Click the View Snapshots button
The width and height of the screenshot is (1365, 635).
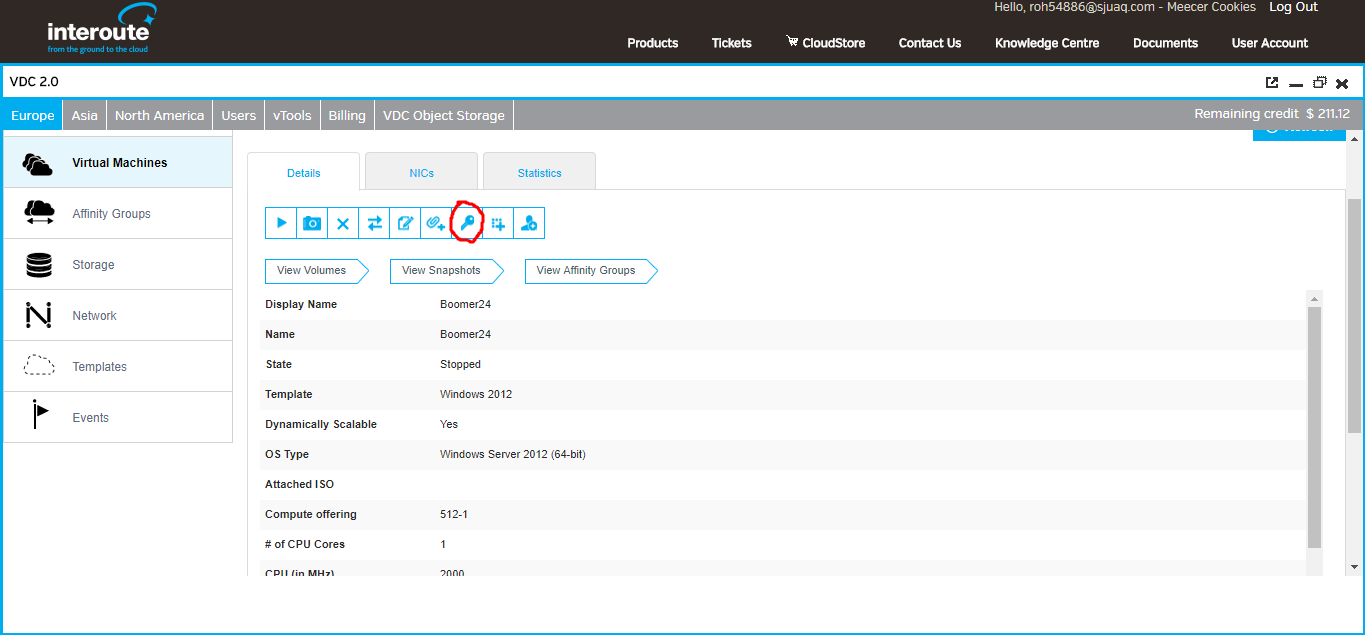(x=444, y=270)
